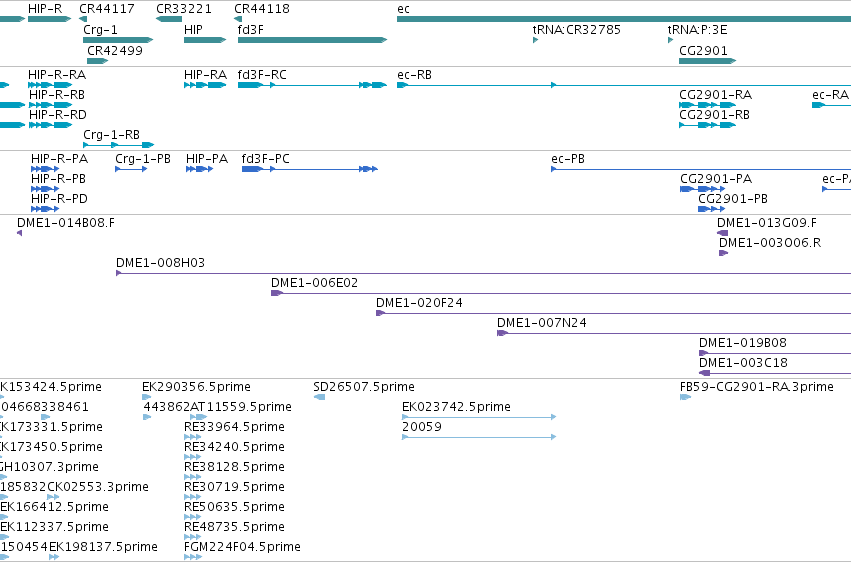
Task: Open the HIP-R-RA transcript
Action: coord(50,85)
